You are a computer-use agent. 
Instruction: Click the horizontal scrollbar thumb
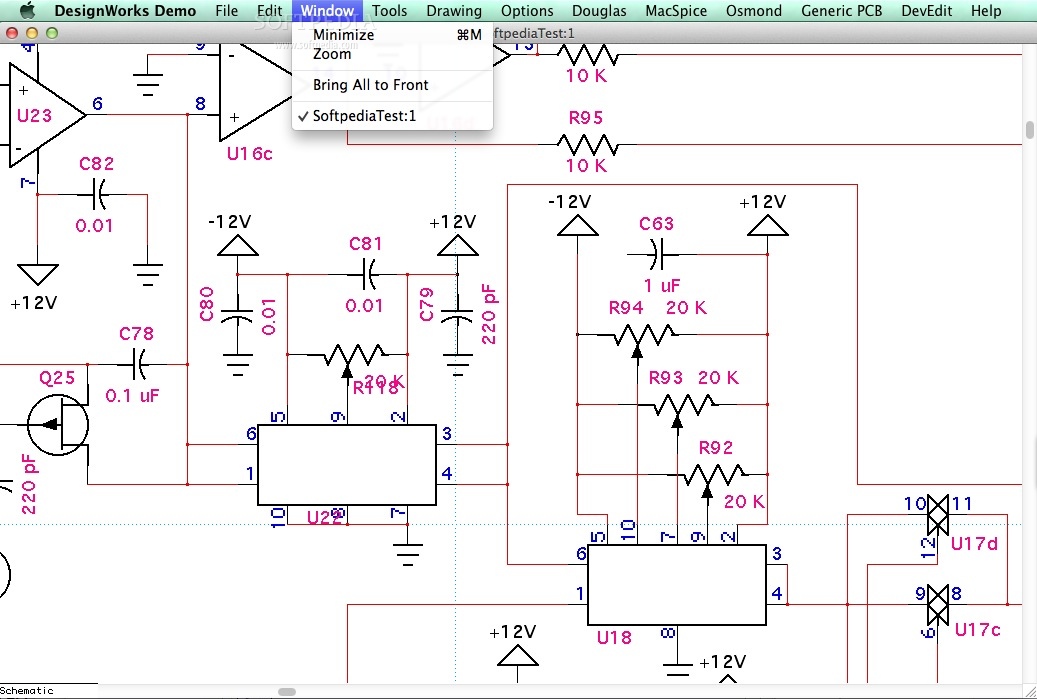287,692
